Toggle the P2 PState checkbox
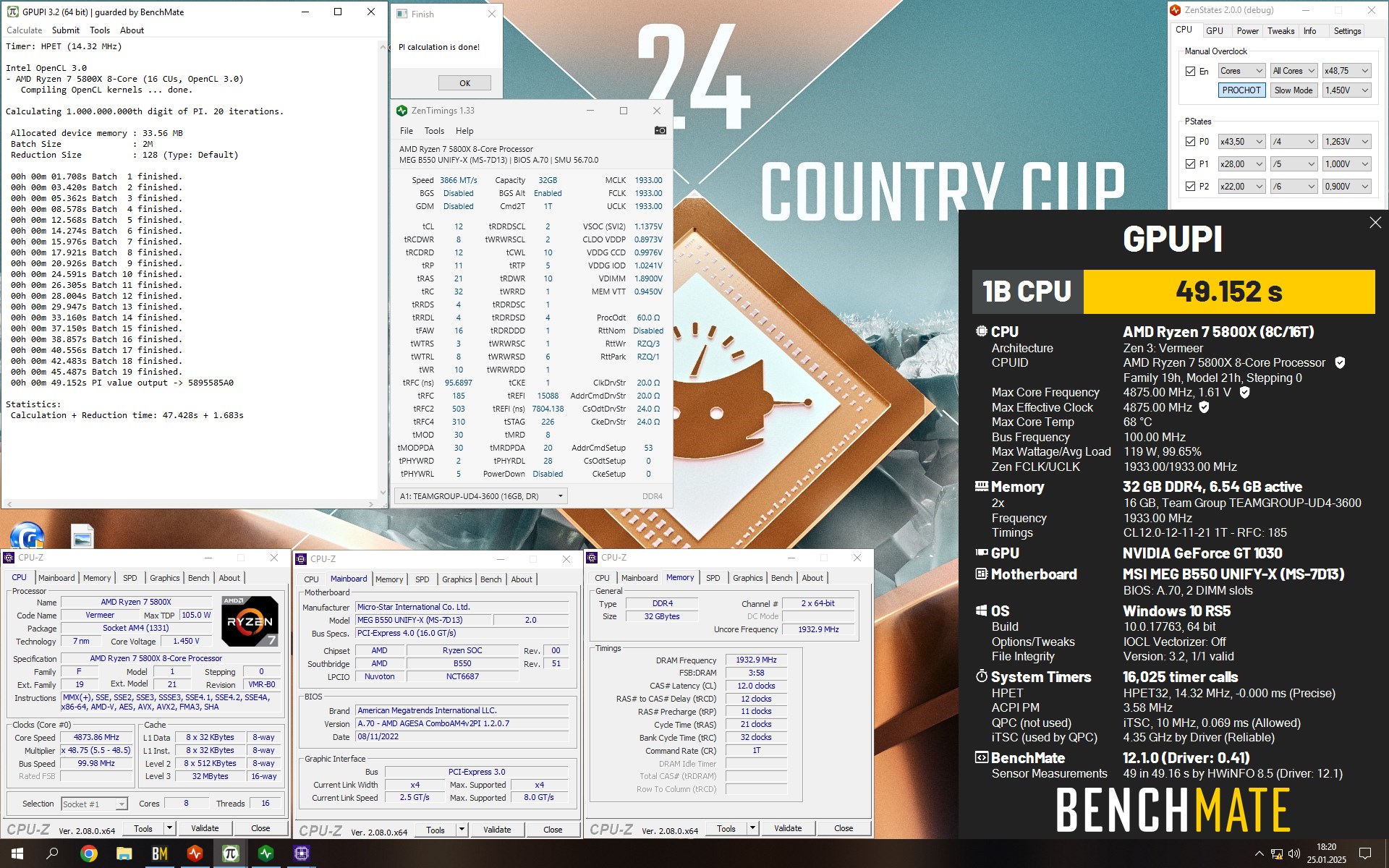This screenshot has height=868, width=1389. click(x=1190, y=187)
